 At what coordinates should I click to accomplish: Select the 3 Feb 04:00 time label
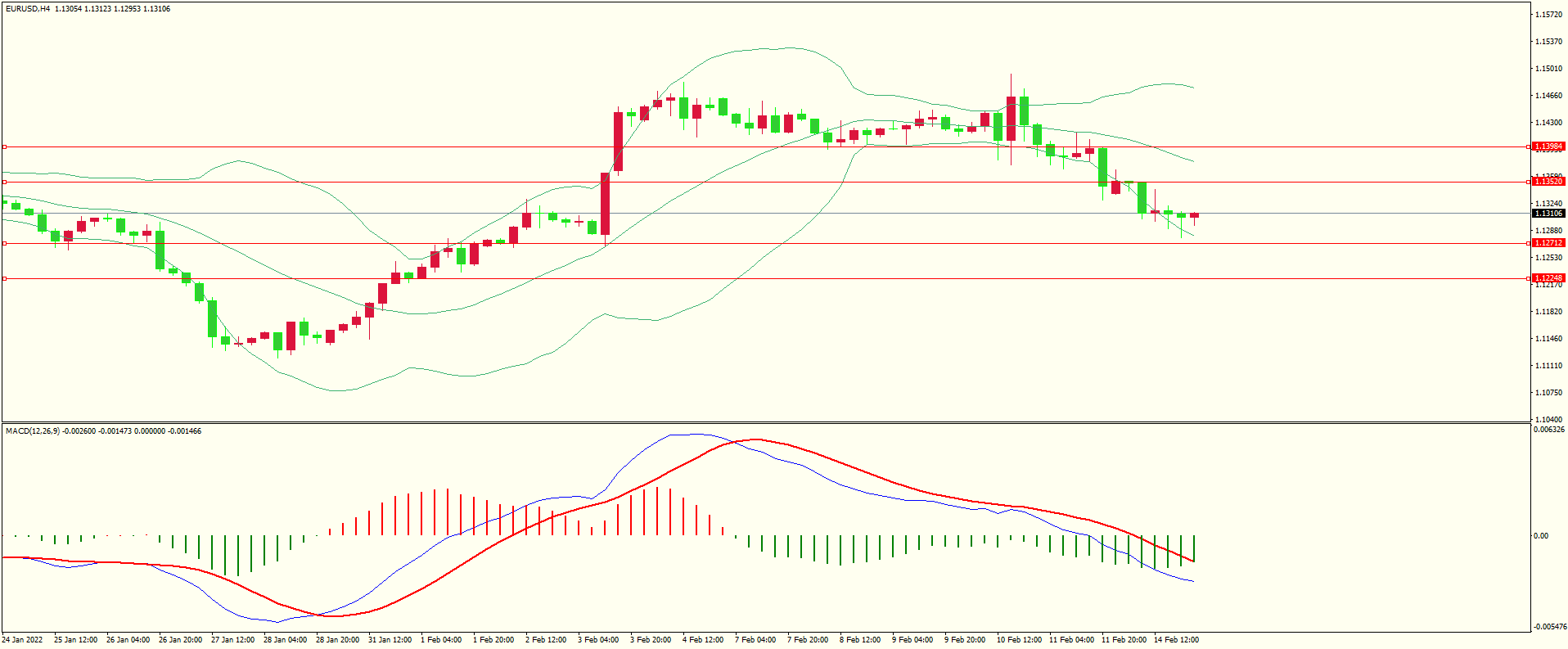point(598,640)
